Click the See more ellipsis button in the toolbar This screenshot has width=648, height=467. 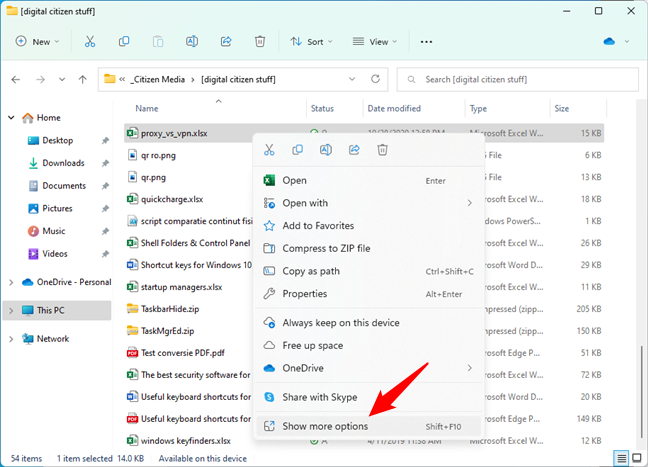427,42
